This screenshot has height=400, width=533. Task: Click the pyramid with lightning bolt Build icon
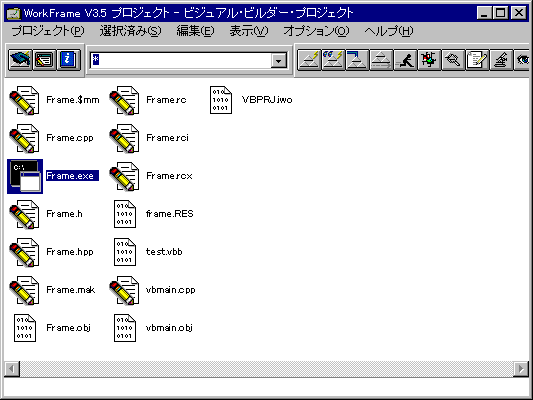point(309,60)
